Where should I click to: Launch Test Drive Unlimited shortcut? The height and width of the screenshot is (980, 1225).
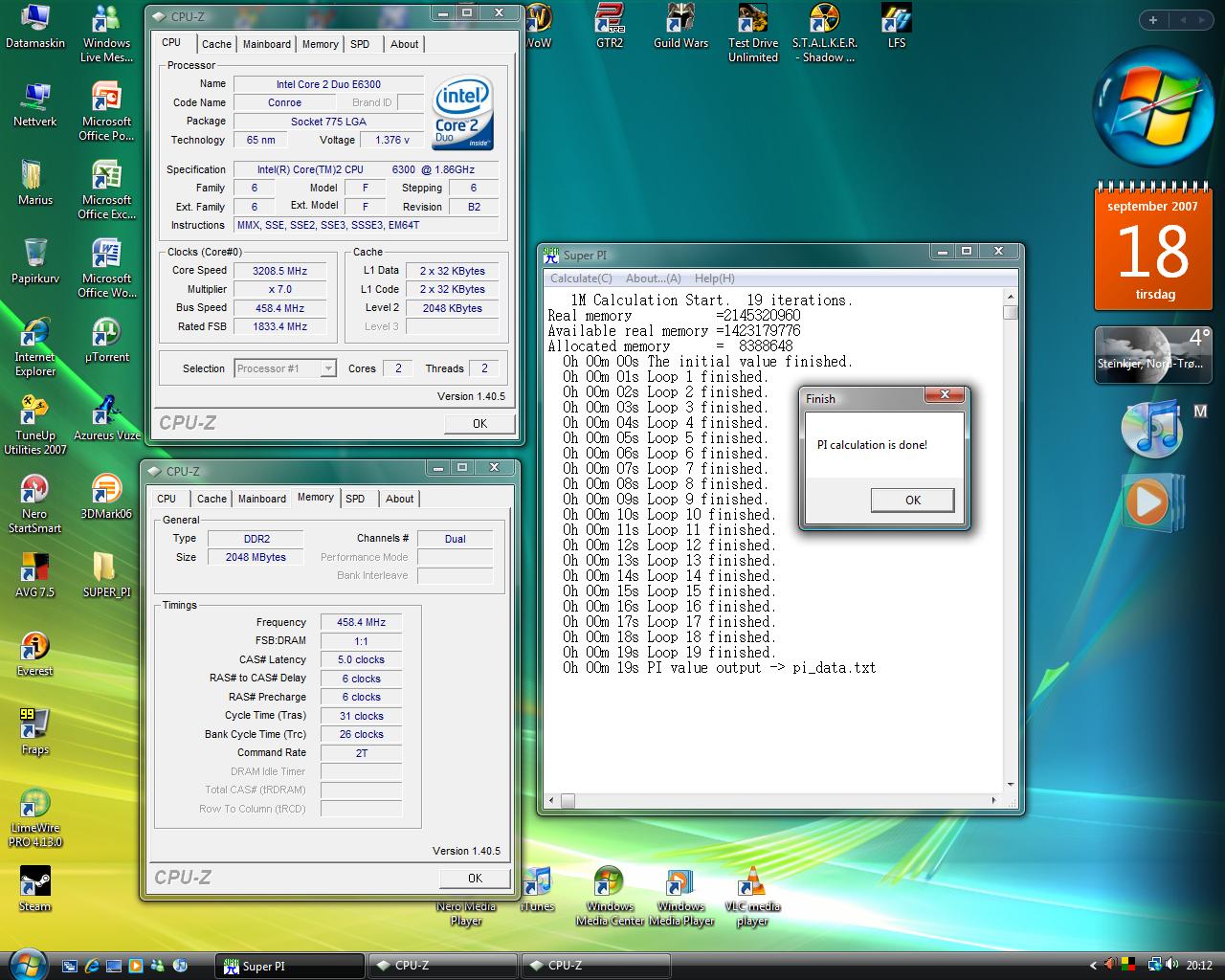pyautogui.click(x=753, y=34)
